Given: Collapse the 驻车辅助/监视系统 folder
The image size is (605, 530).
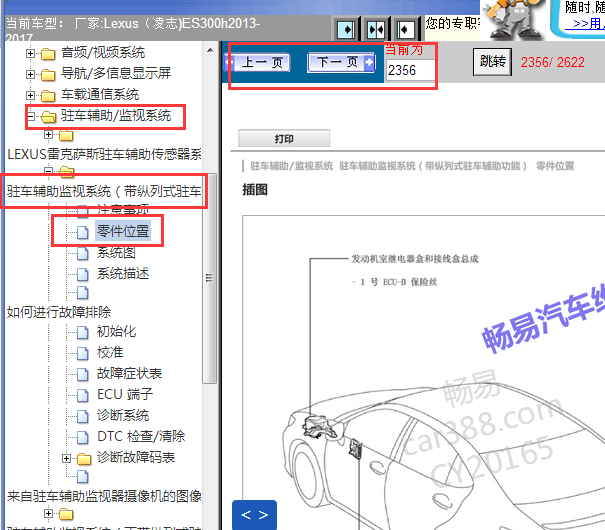Looking at the screenshot, I should (x=30, y=116).
